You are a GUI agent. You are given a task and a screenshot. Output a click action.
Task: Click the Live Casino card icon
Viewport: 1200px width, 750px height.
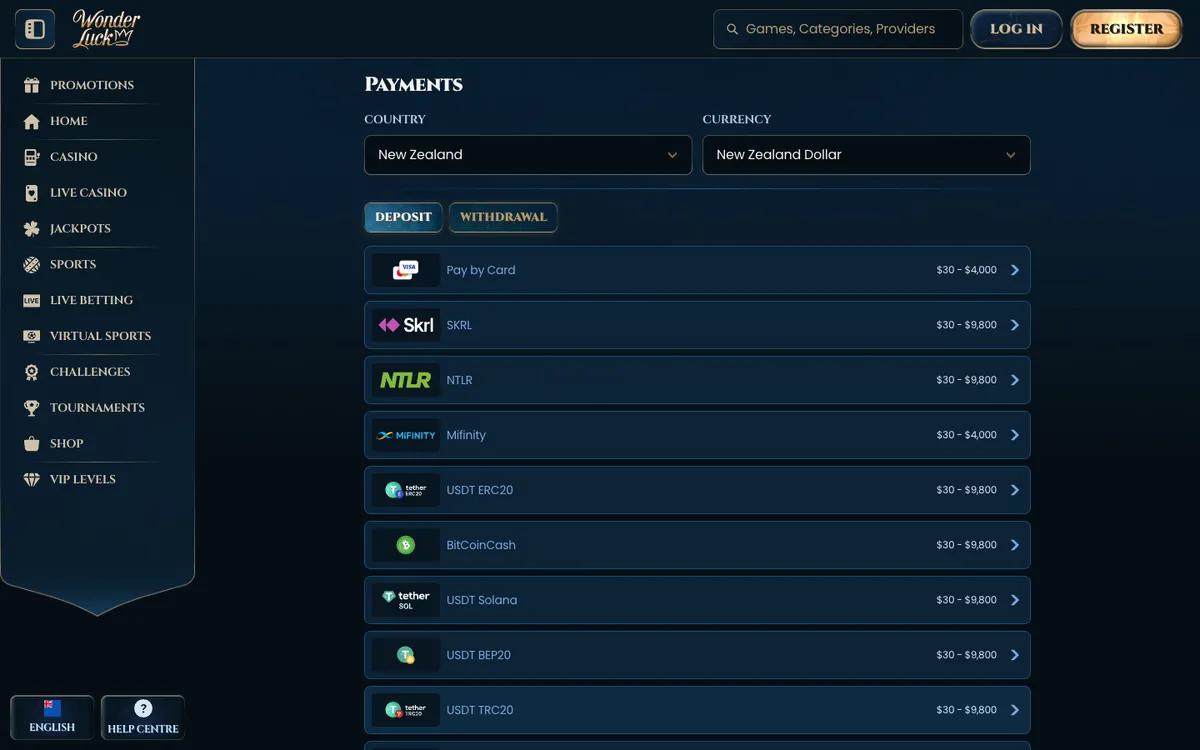point(32,193)
